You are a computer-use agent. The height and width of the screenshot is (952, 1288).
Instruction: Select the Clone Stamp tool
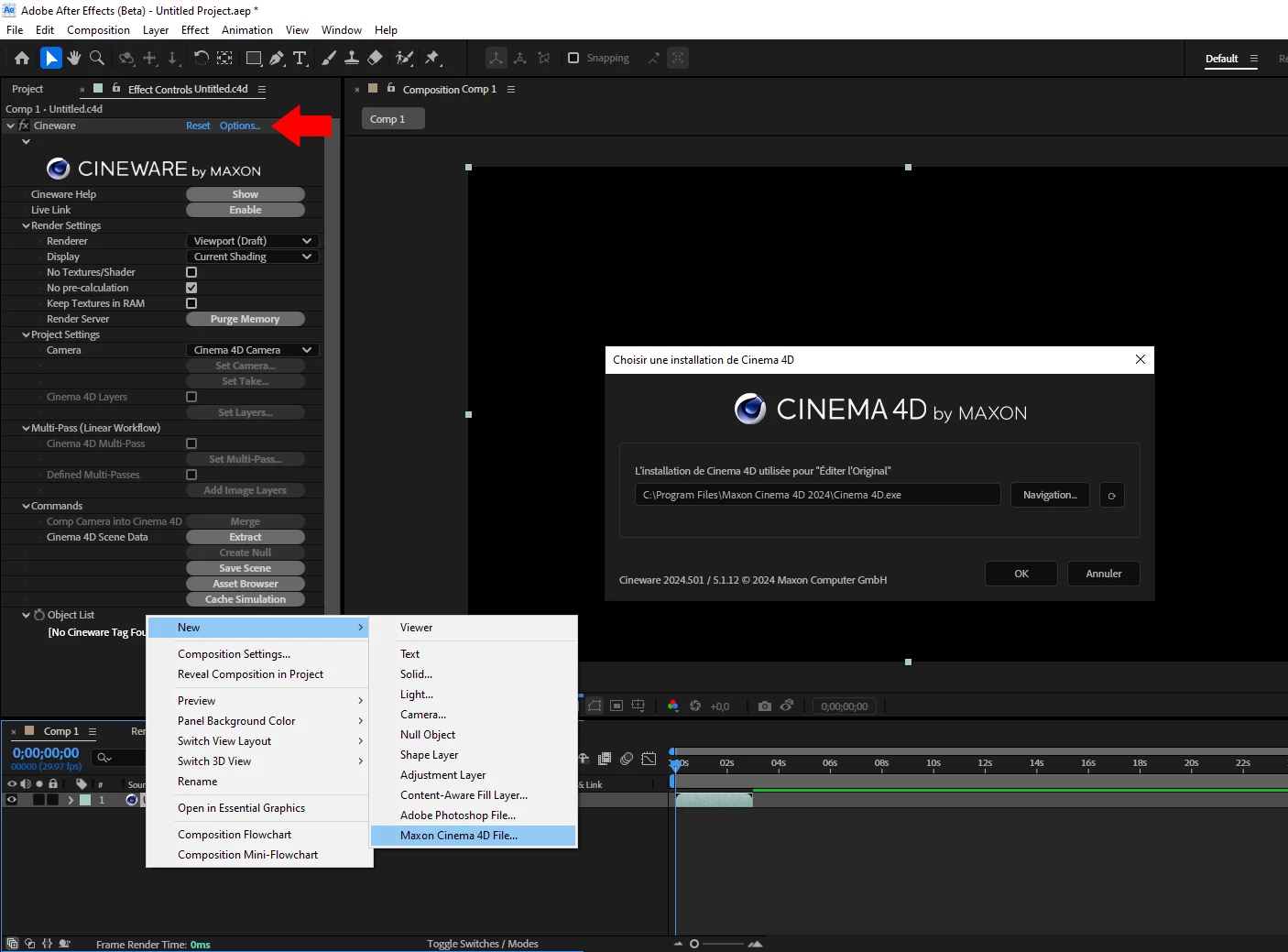(x=351, y=58)
